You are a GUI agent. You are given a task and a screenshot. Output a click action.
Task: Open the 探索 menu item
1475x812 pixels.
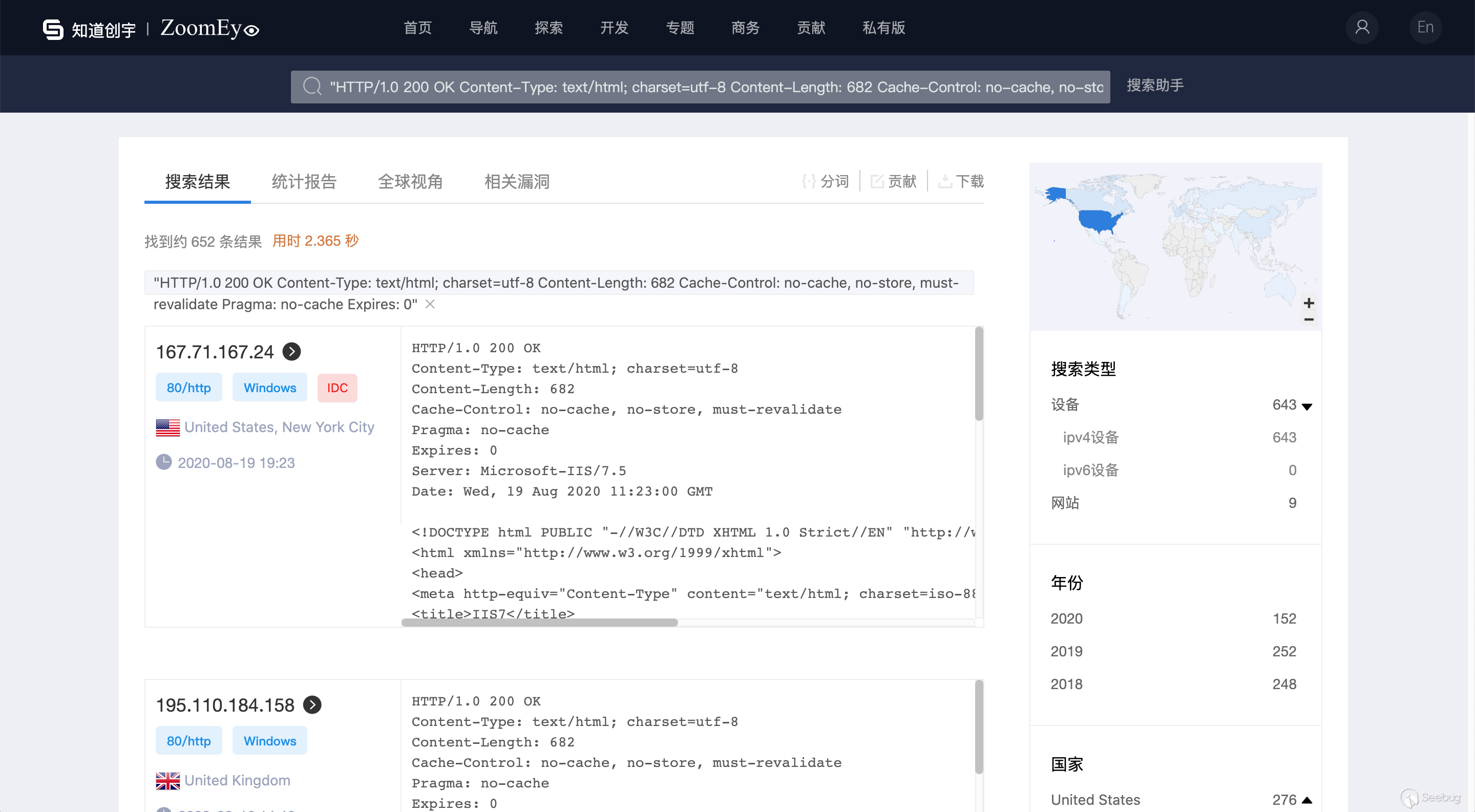coord(549,28)
